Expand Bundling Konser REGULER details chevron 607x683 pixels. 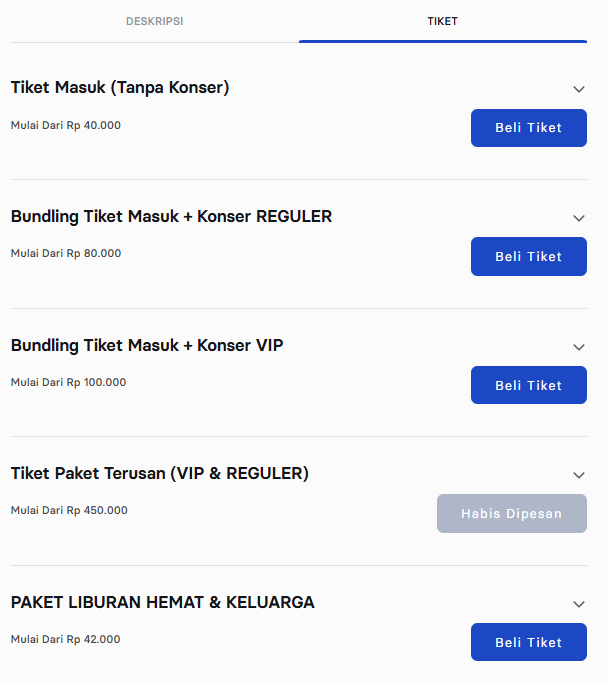(578, 218)
